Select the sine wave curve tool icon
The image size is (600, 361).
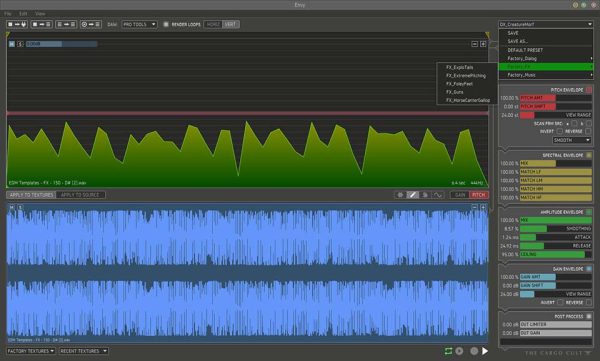tap(437, 195)
